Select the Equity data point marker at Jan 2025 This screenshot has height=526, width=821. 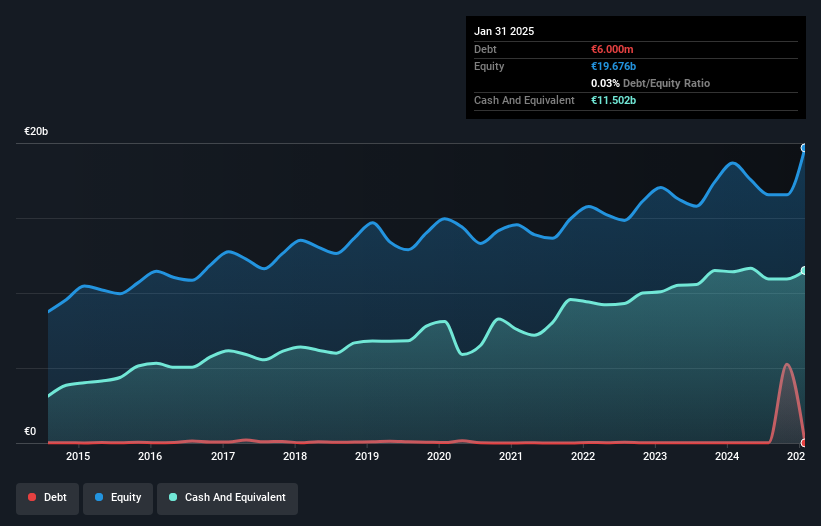(x=804, y=148)
